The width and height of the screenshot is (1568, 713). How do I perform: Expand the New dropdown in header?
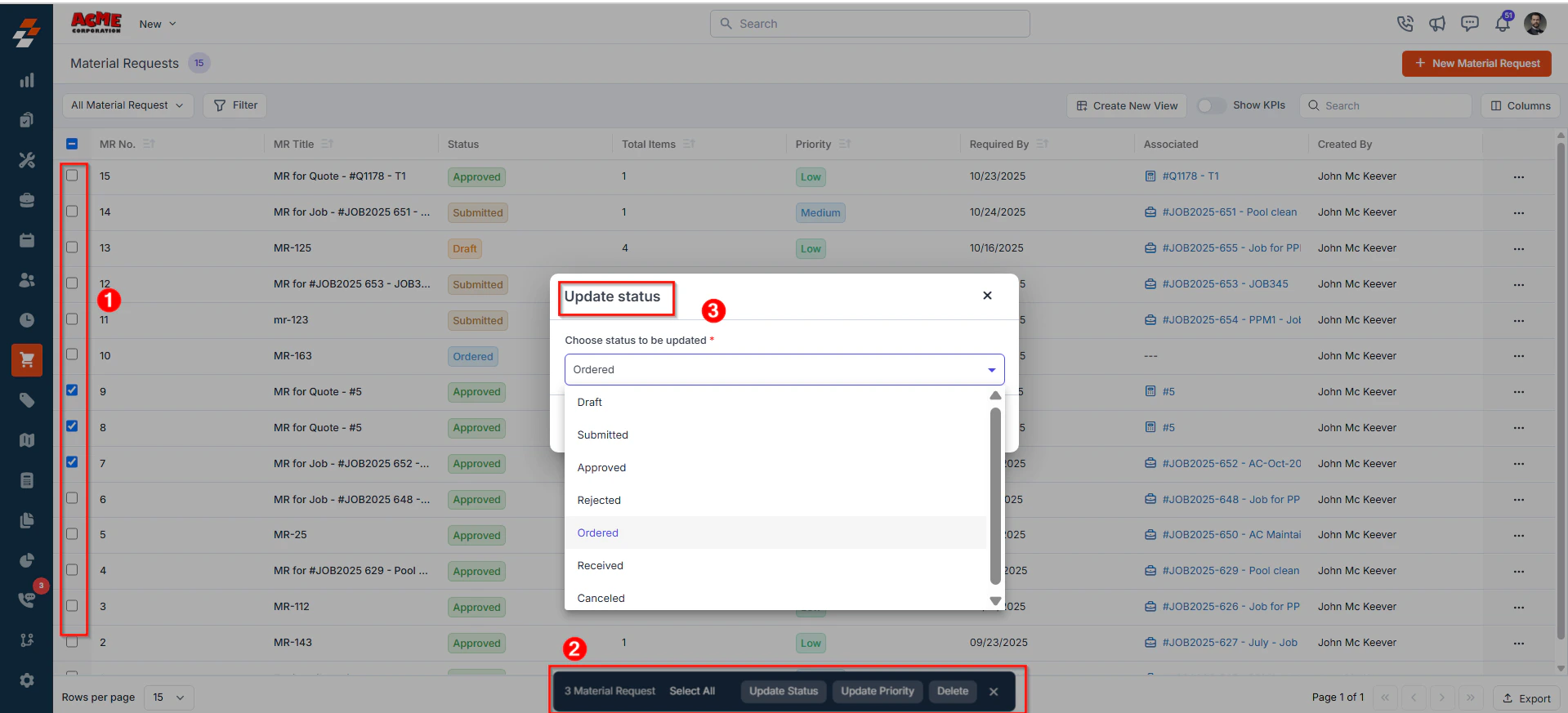(158, 24)
